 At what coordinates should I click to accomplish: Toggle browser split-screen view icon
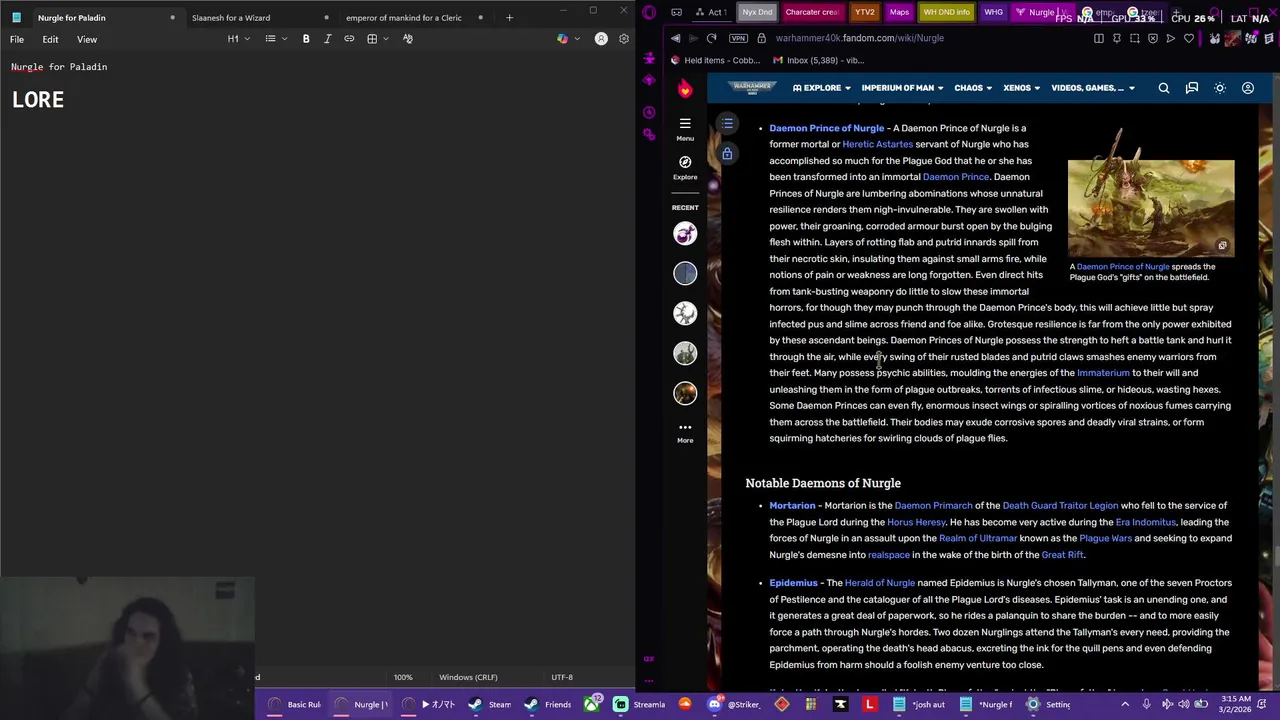point(1099,38)
